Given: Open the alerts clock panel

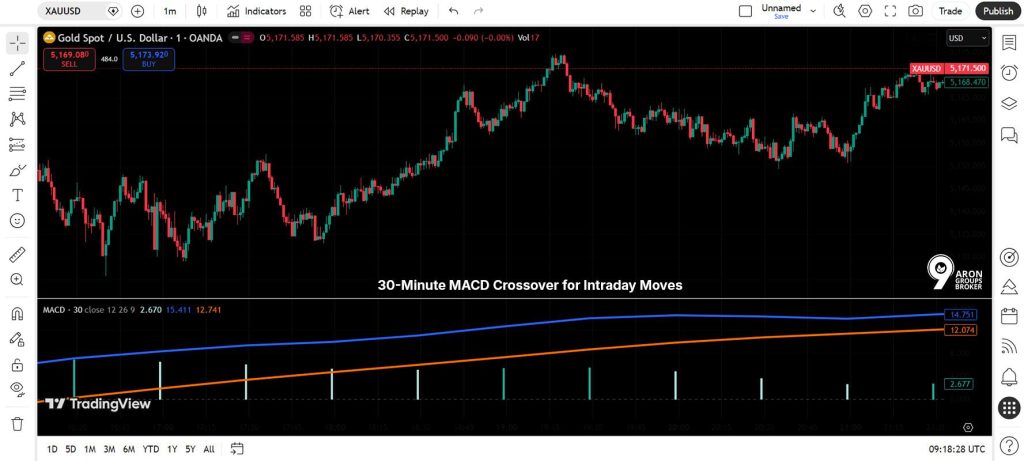Looking at the screenshot, I should pos(1010,72).
